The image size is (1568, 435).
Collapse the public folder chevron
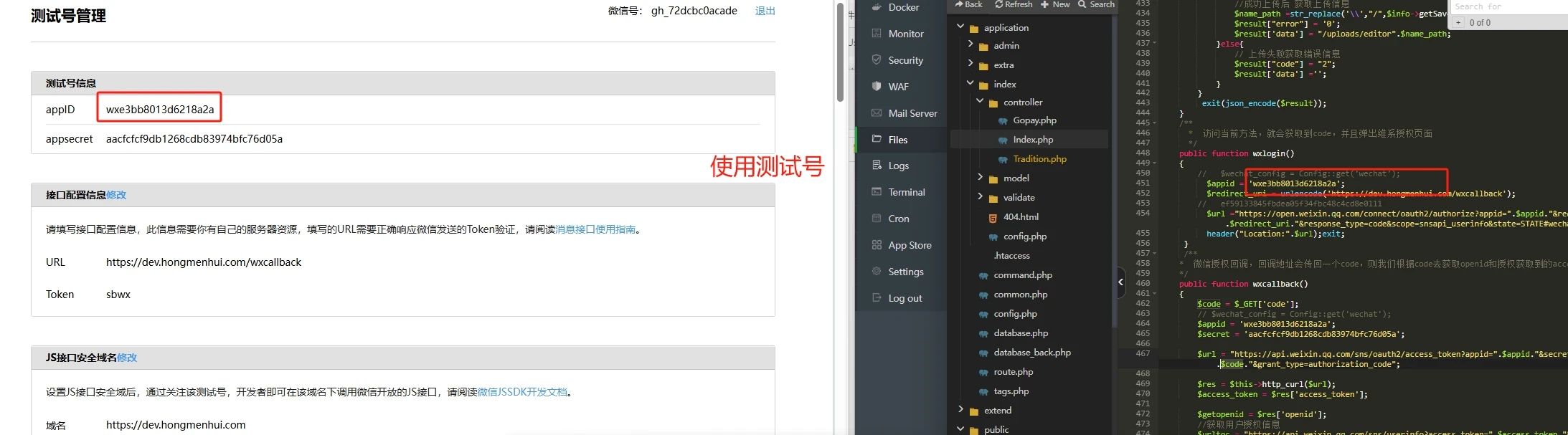pyautogui.click(x=960, y=429)
